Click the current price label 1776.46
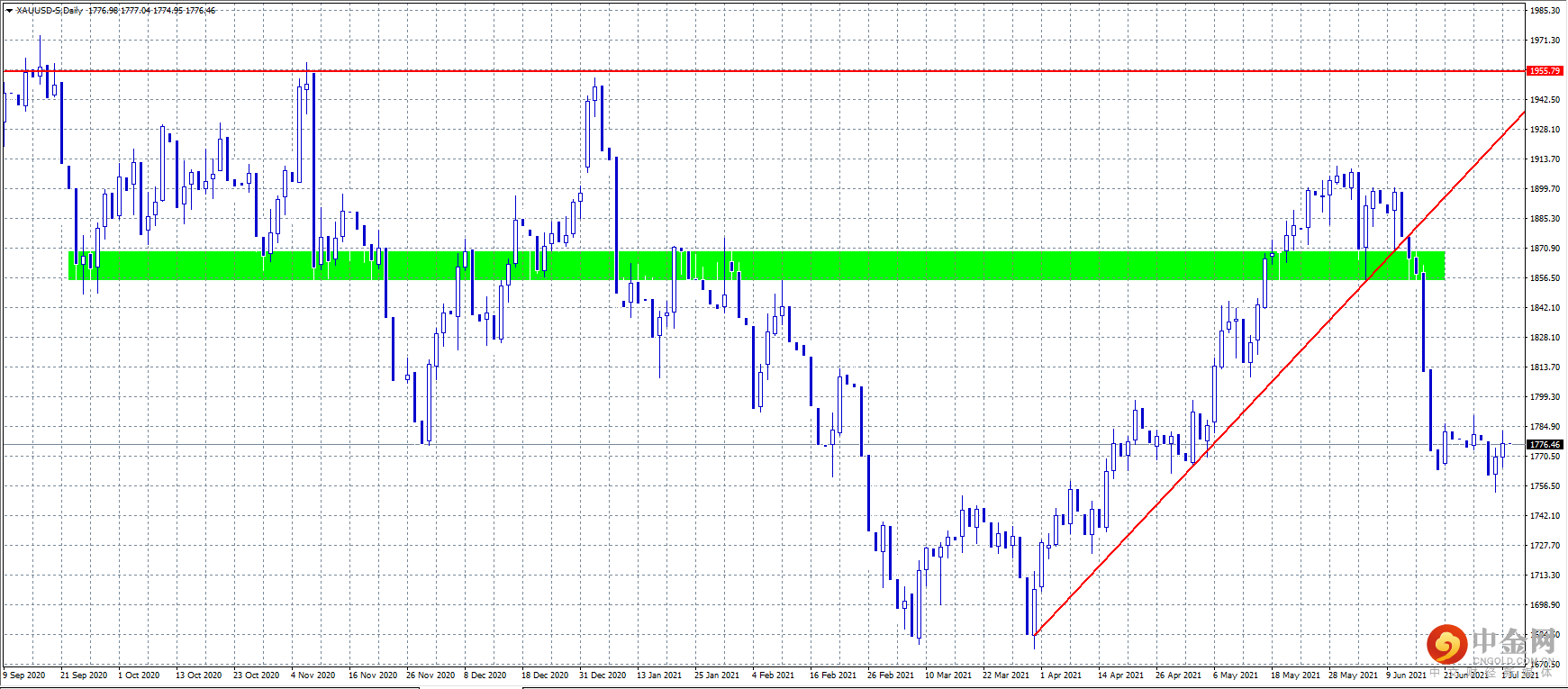This screenshot has height=689, width=1568. [x=1545, y=444]
